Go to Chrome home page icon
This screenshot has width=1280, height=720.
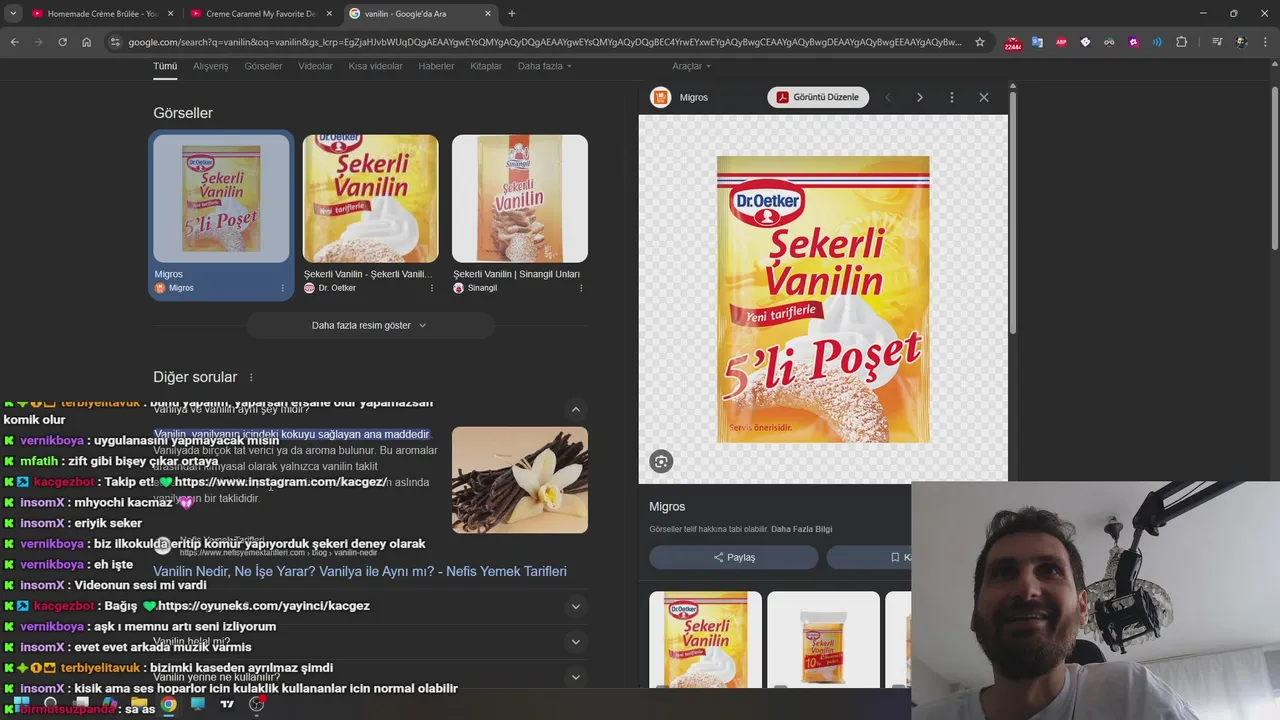(x=86, y=42)
